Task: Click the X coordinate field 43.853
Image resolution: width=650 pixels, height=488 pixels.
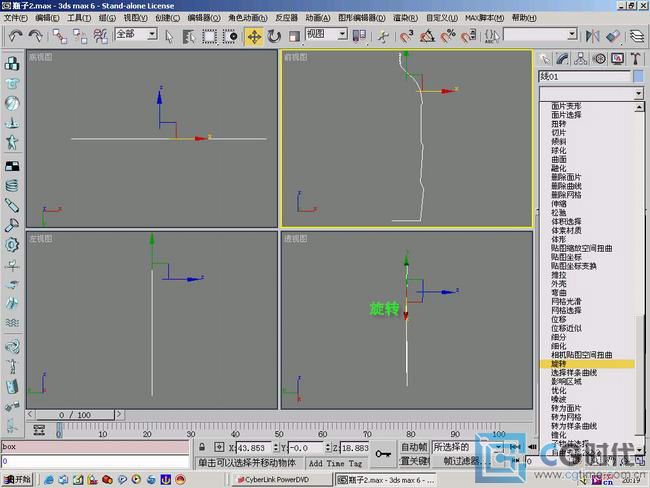Action: point(254,448)
